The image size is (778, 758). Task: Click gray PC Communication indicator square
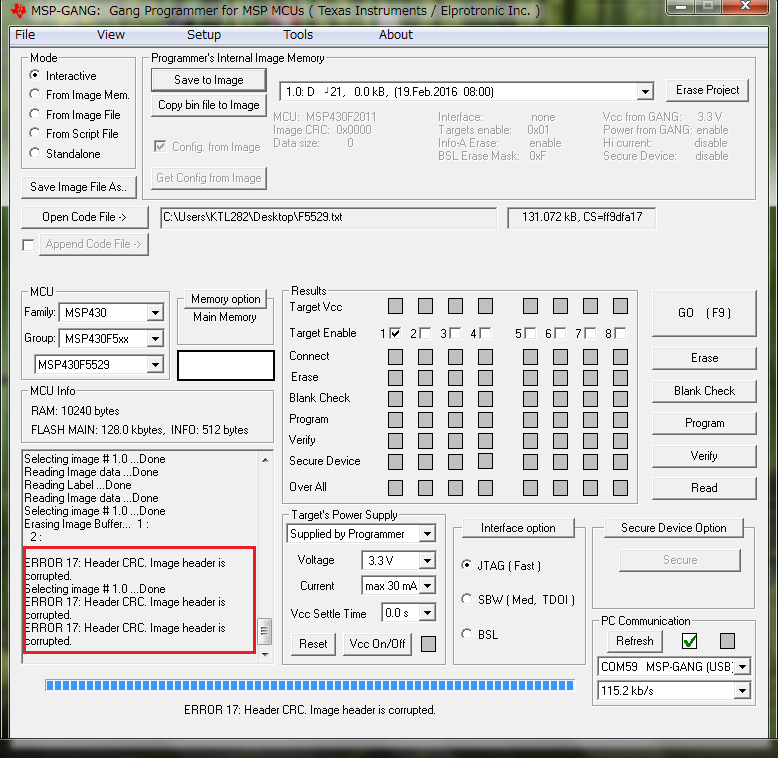click(x=727, y=641)
